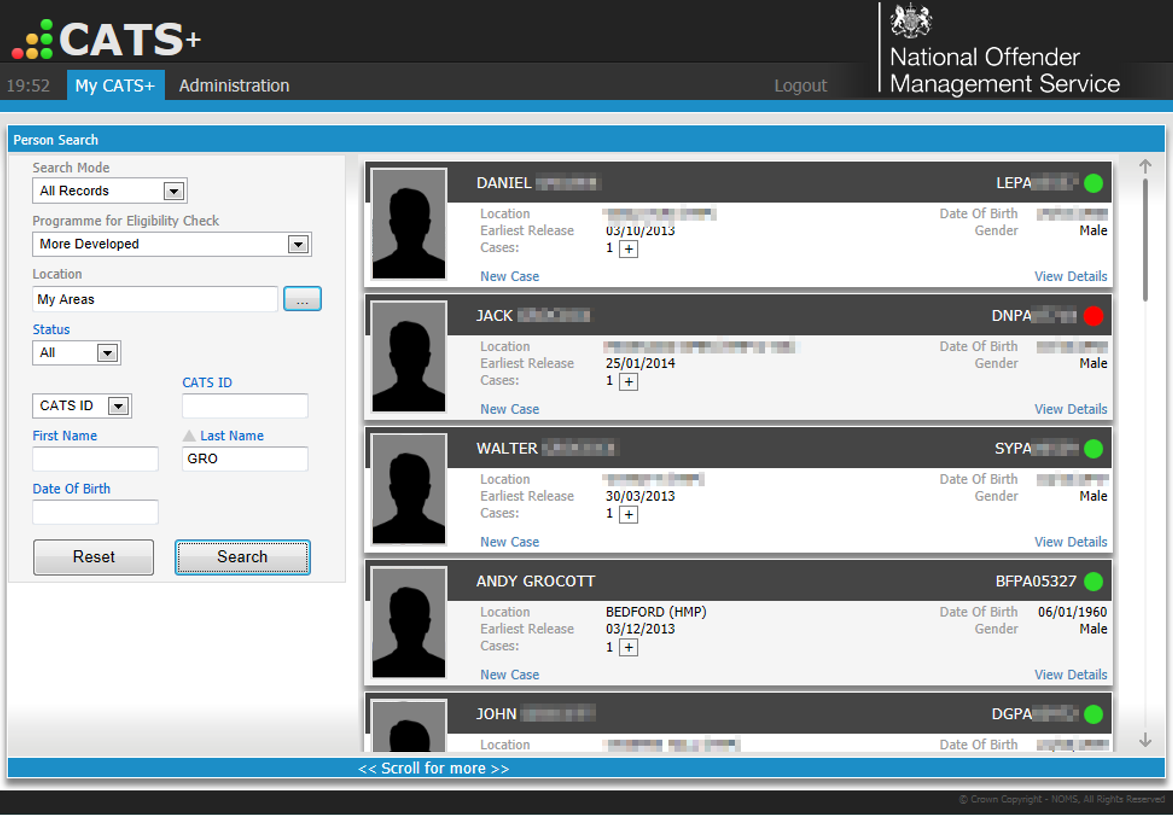Click the sort triangle beside Last Name
This screenshot has height=815, width=1173.
point(189,436)
